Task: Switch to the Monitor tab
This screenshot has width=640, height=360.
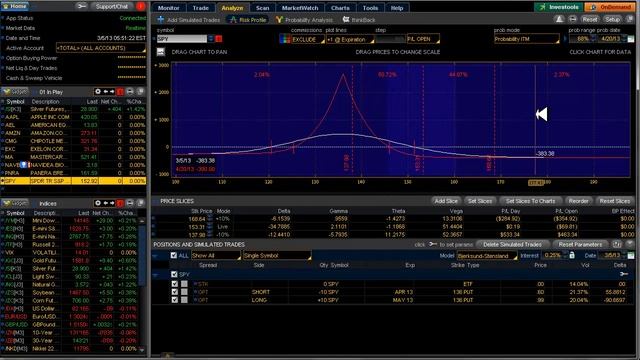Action: click(x=168, y=8)
